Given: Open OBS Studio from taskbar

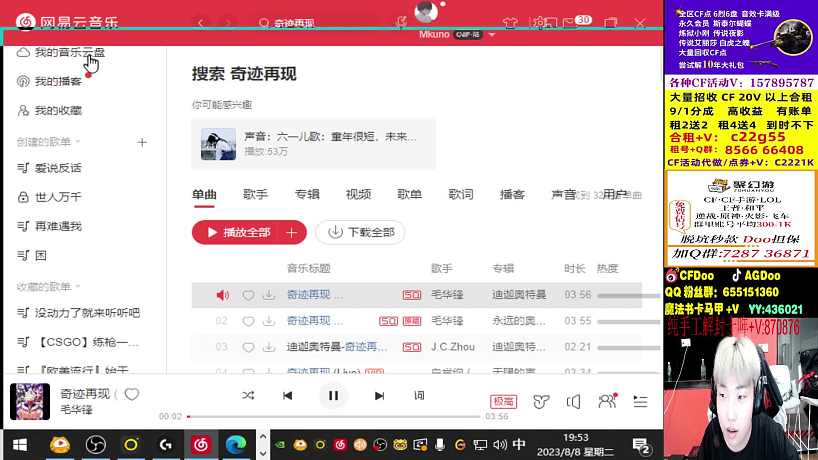Looking at the screenshot, I should point(95,445).
